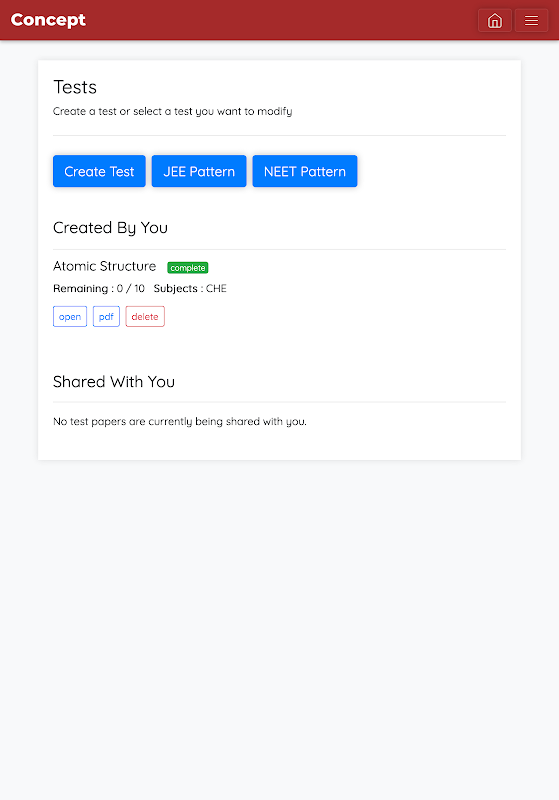Click the Shared With You heading
The image size is (559, 800).
click(x=114, y=382)
